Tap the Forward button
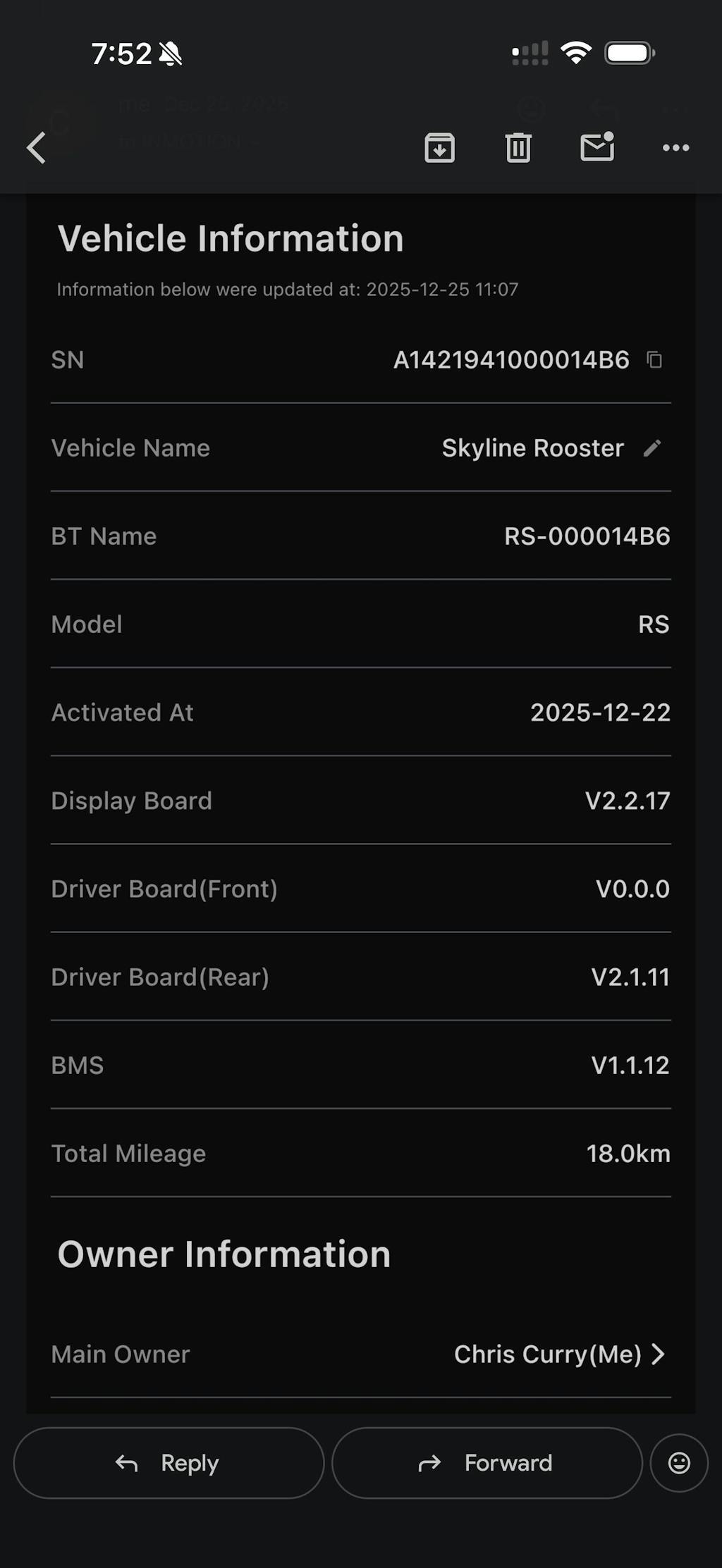This screenshot has width=722, height=1568. (487, 1463)
